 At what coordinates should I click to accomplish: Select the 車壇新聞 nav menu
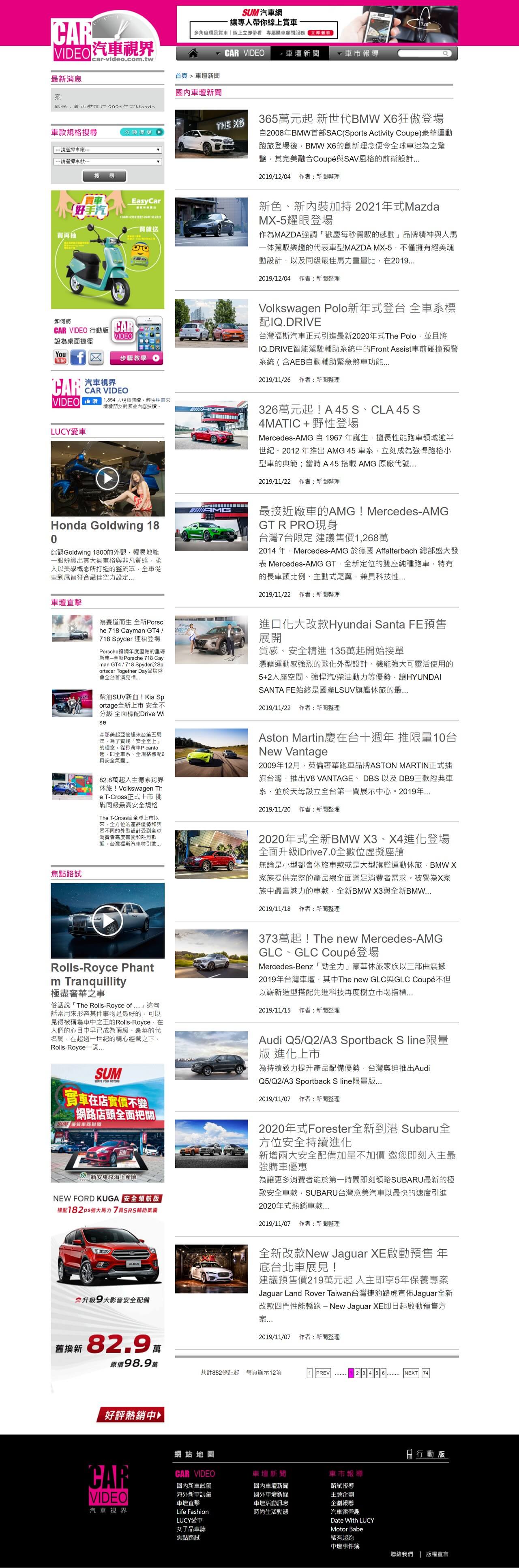pyautogui.click(x=300, y=53)
